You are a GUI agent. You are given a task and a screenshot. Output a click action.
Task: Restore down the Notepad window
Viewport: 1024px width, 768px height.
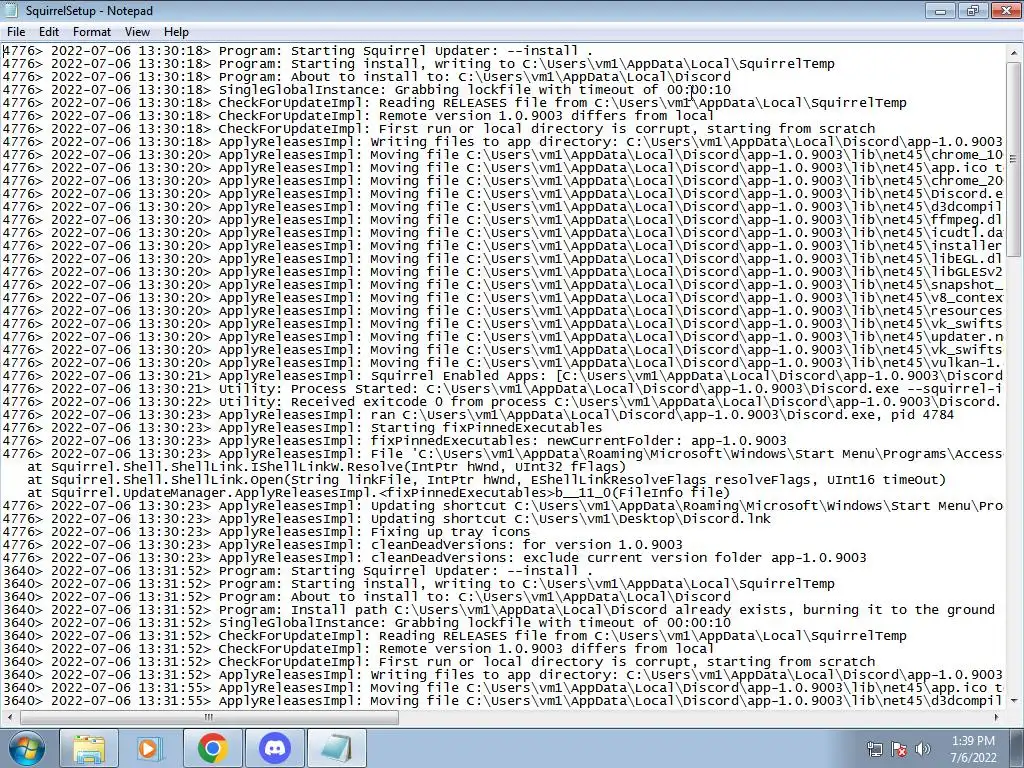pos(972,10)
